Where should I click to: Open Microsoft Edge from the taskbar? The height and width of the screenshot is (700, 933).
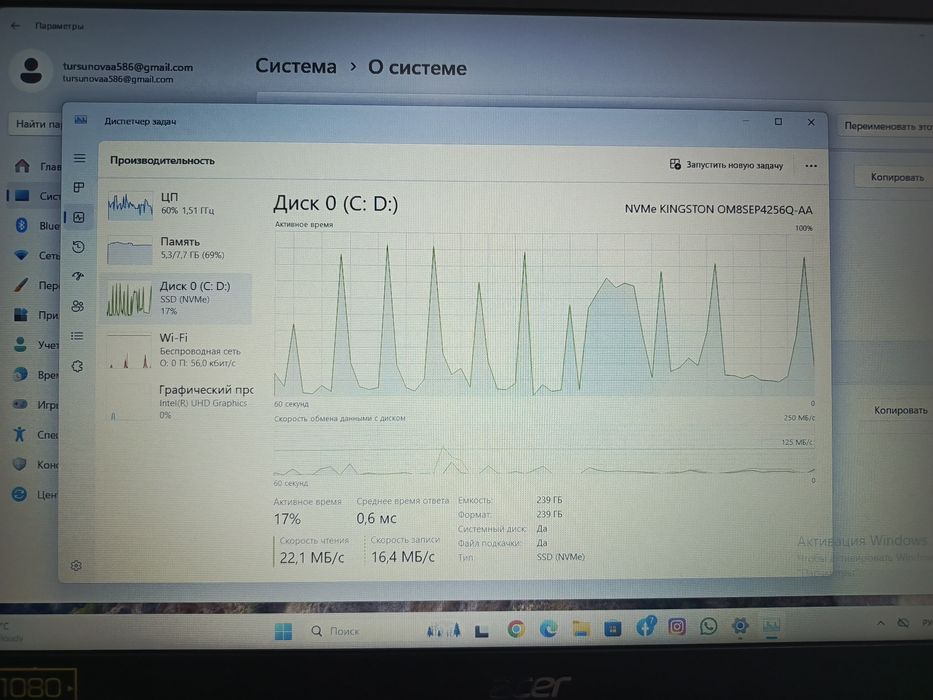pos(548,629)
